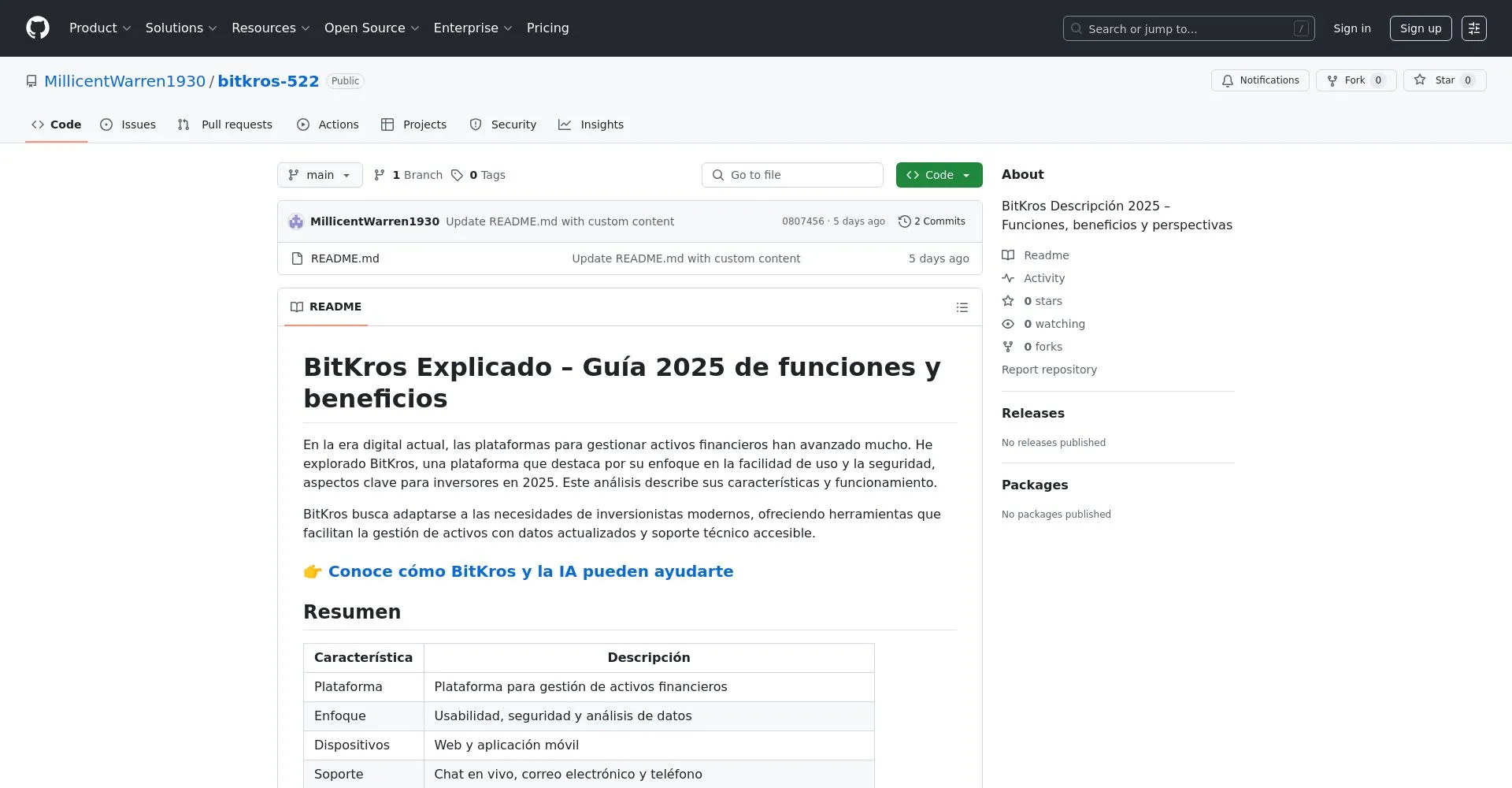Open commit hash 0807456
1512x788 pixels.
(x=802, y=221)
